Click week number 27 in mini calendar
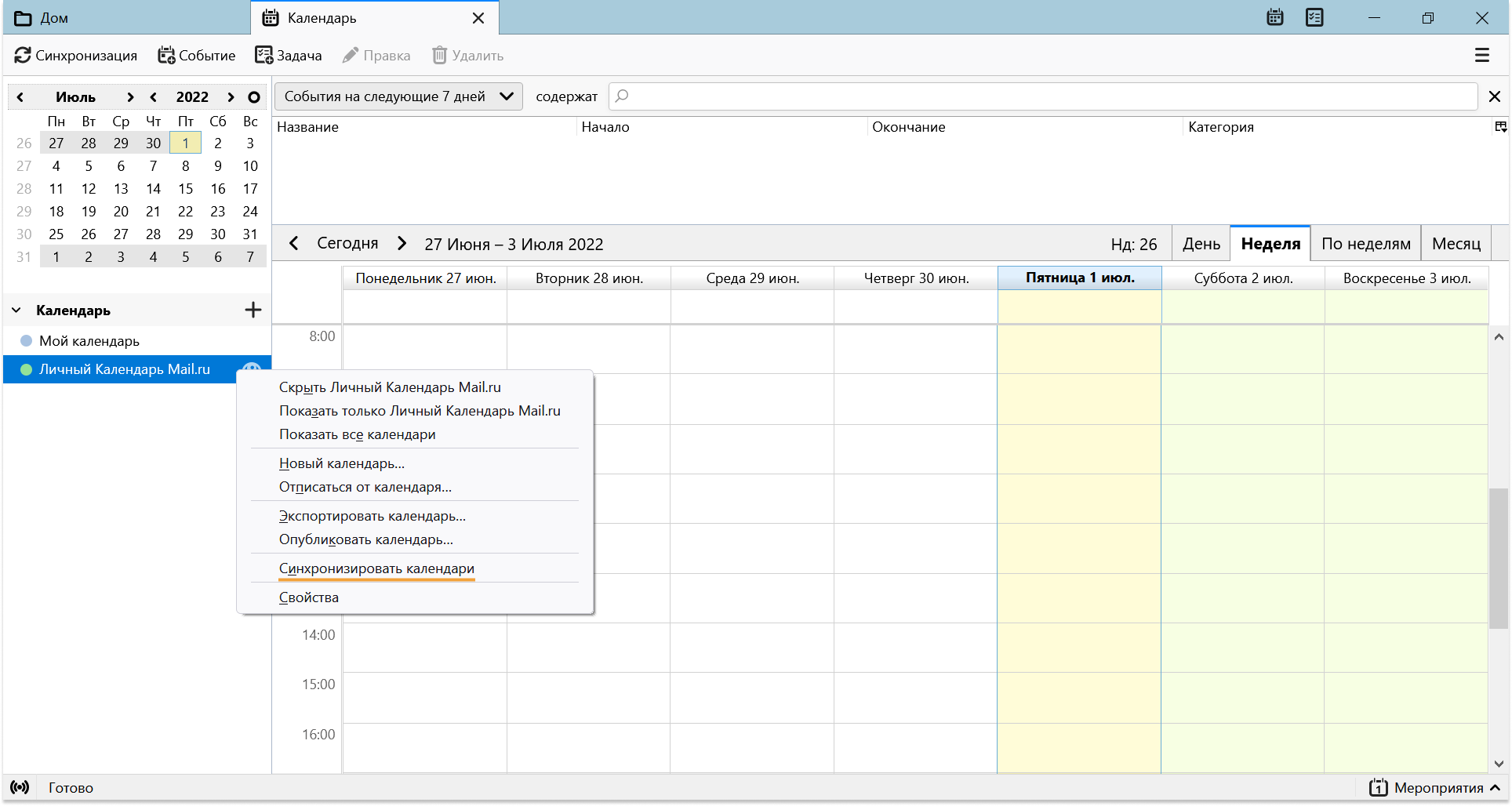Screen dimensions: 1512x806 point(24,166)
